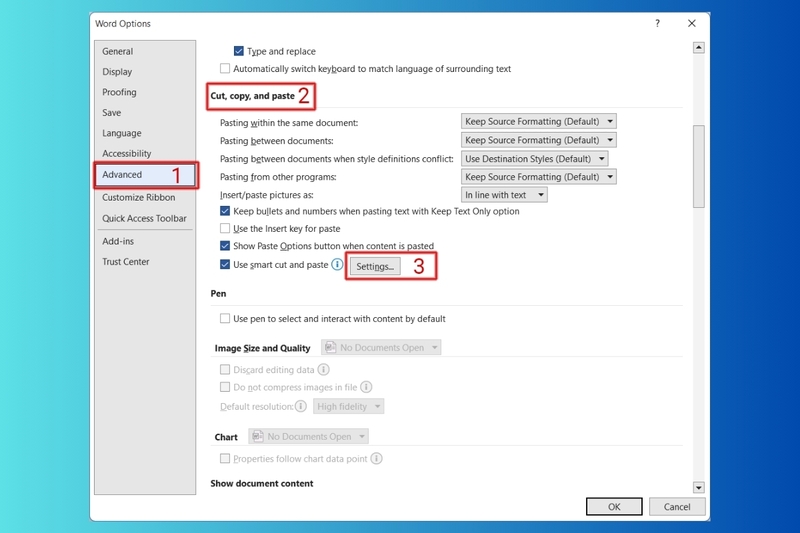The image size is (800, 533).
Task: Go to Language options
Action: click(x=145, y=133)
